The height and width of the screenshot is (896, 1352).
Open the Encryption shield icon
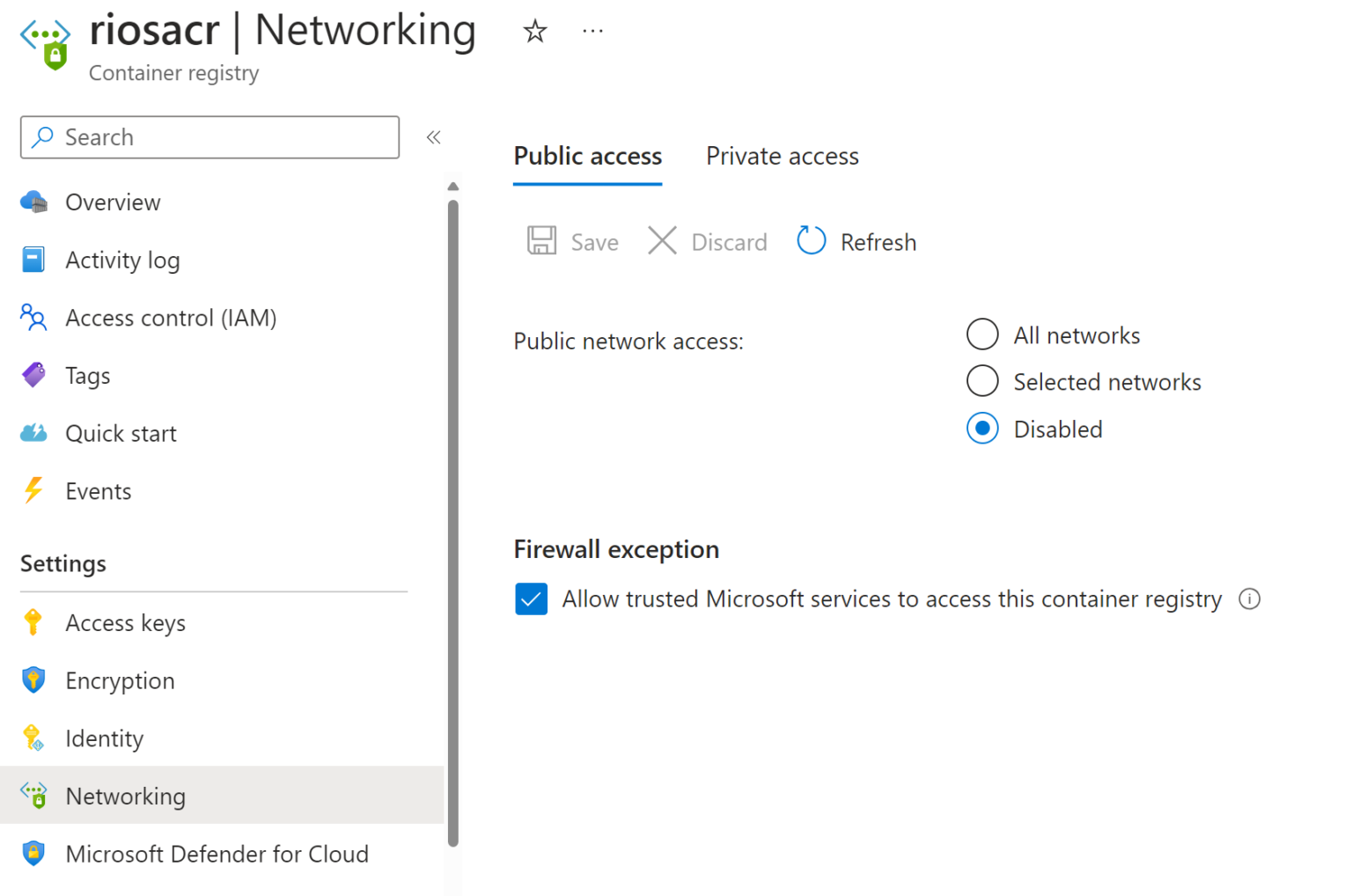33,680
